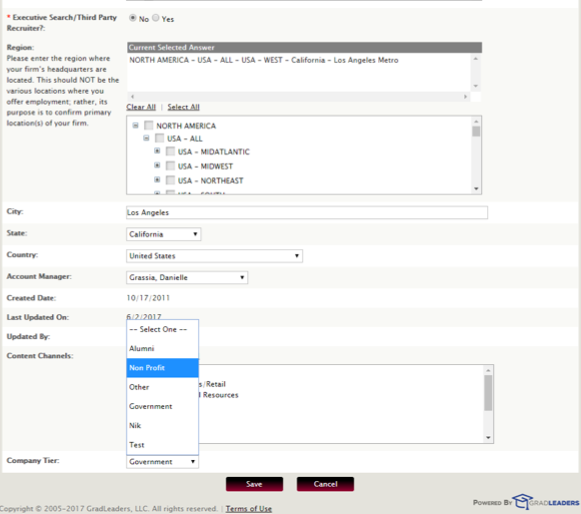The height and width of the screenshot is (514, 581).
Task: Choose Alumni from the dropdown list
Action: pos(162,348)
